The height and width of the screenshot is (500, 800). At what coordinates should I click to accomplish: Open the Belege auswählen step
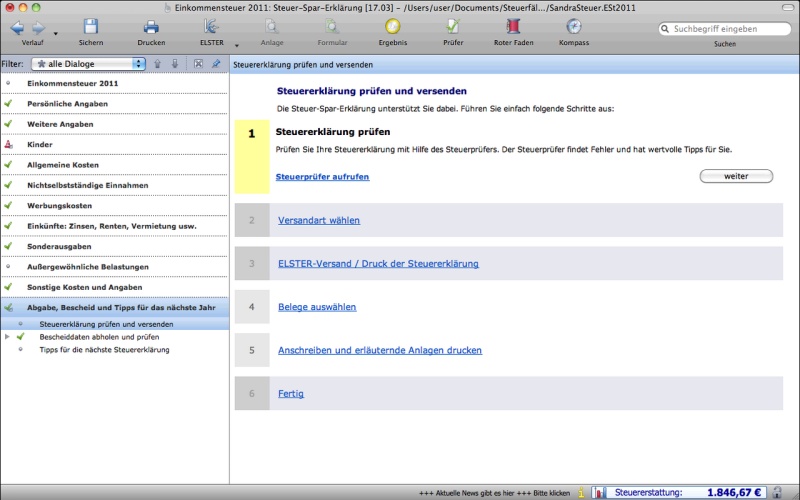point(317,307)
